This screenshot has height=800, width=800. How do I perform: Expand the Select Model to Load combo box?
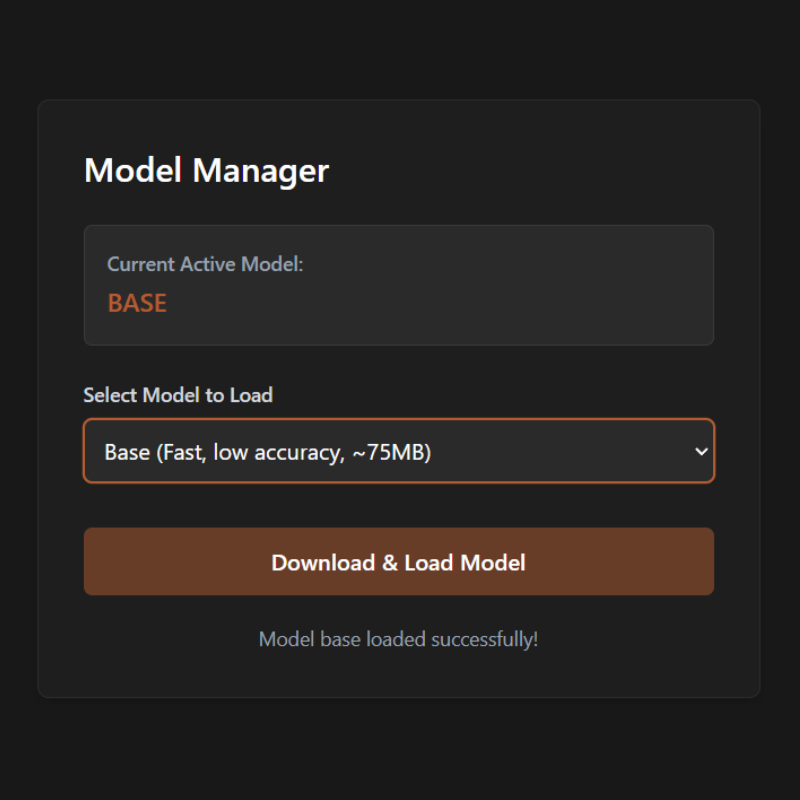[398, 451]
